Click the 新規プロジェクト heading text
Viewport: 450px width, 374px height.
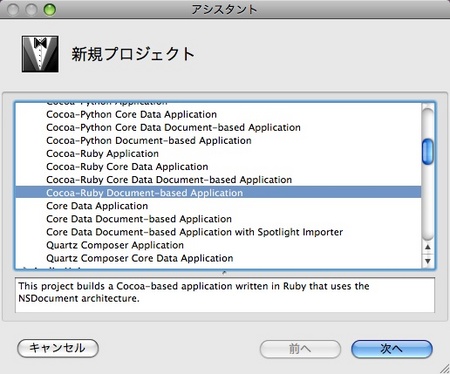(x=133, y=54)
